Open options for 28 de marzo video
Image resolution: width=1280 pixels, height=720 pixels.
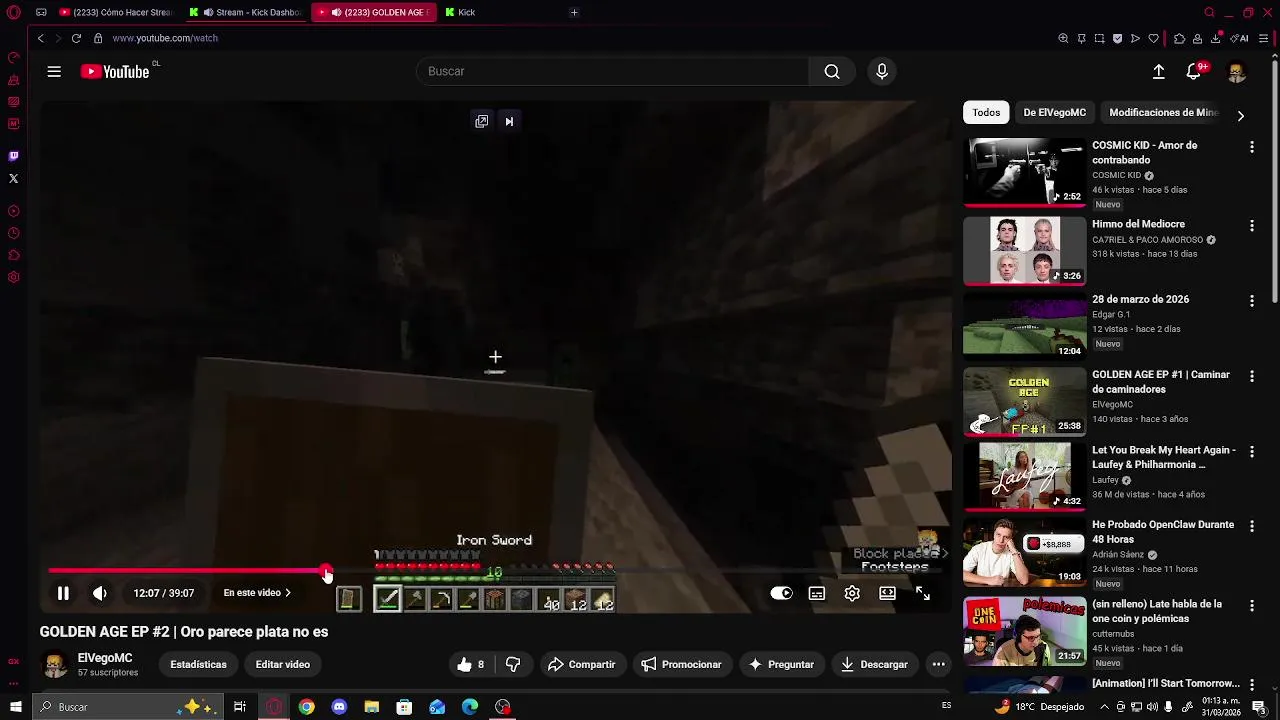(x=1251, y=301)
